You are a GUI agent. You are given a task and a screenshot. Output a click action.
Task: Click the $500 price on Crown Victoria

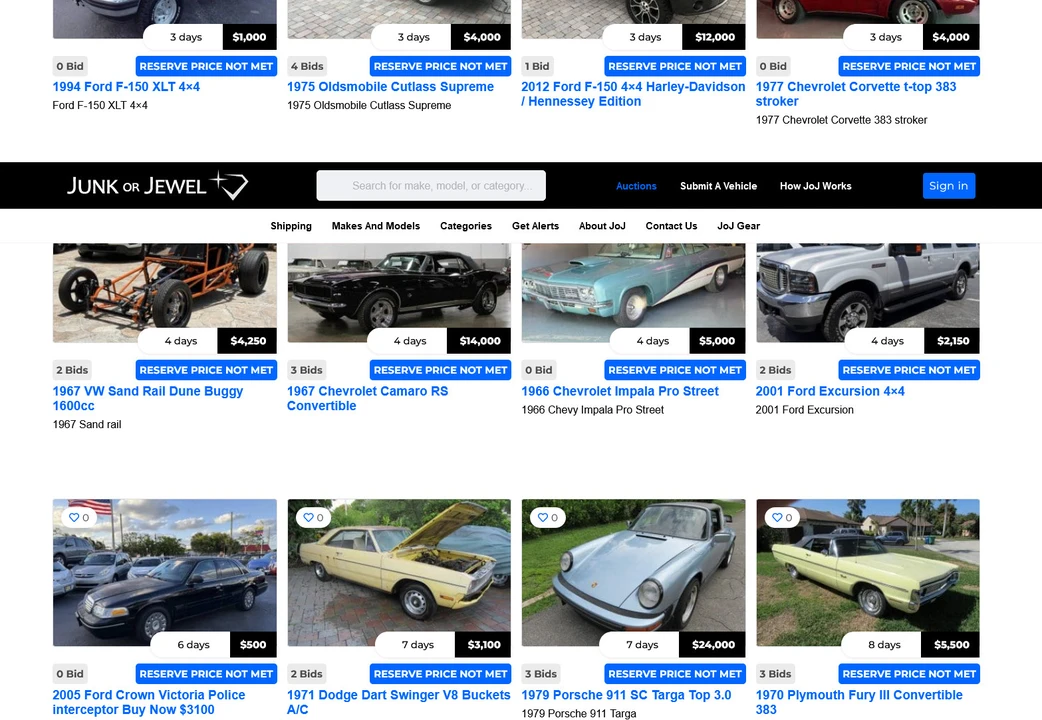click(x=253, y=645)
